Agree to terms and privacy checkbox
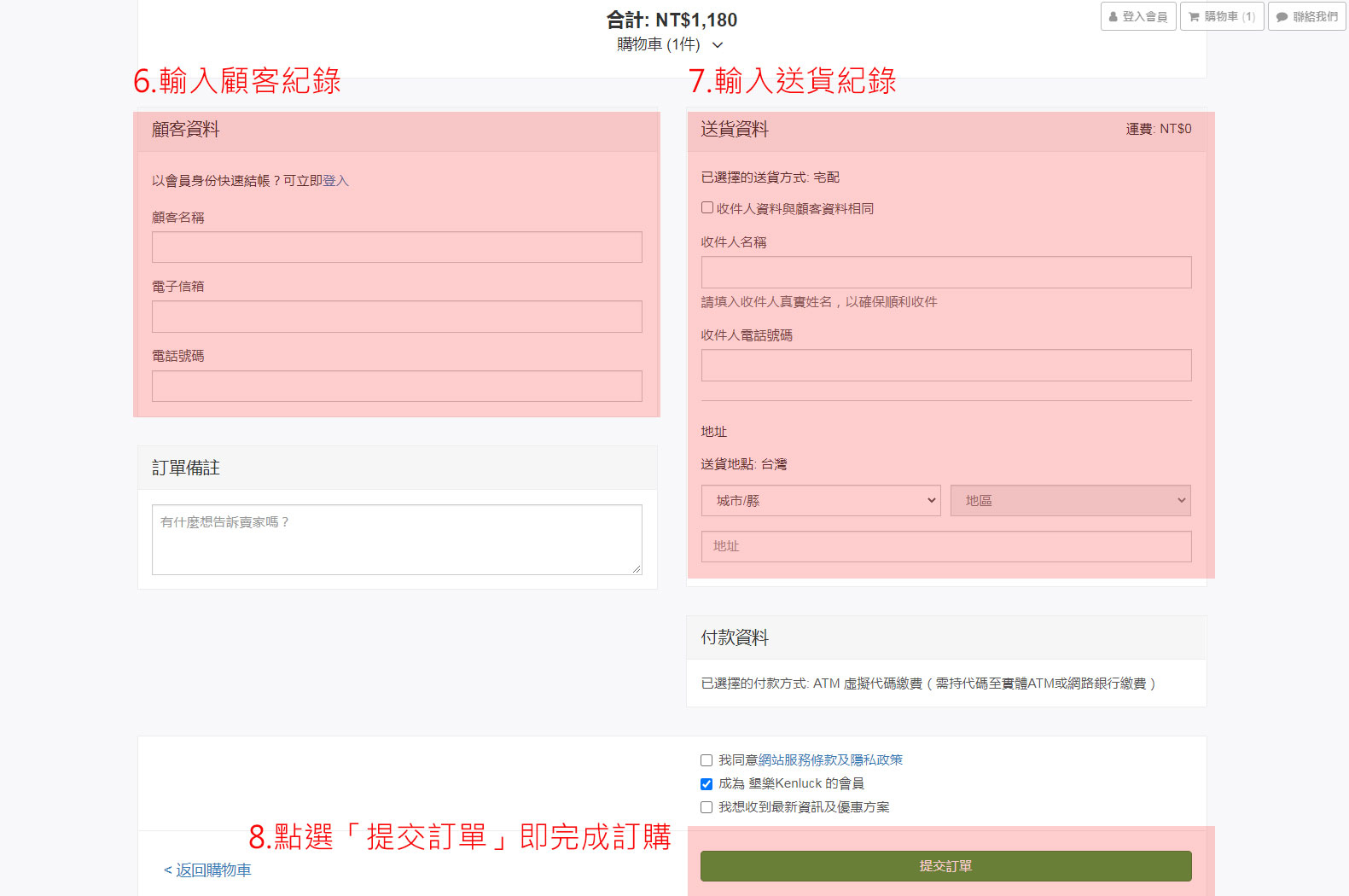 (x=706, y=760)
